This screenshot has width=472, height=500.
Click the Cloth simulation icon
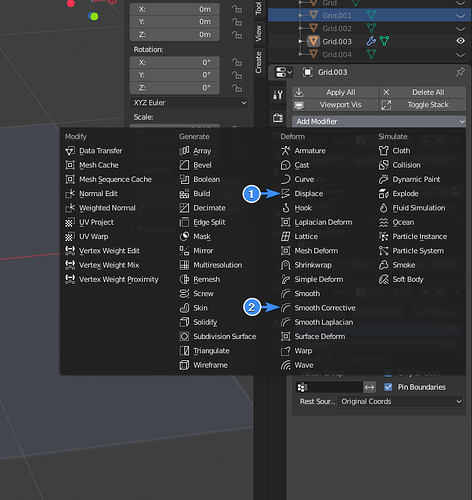coord(384,151)
